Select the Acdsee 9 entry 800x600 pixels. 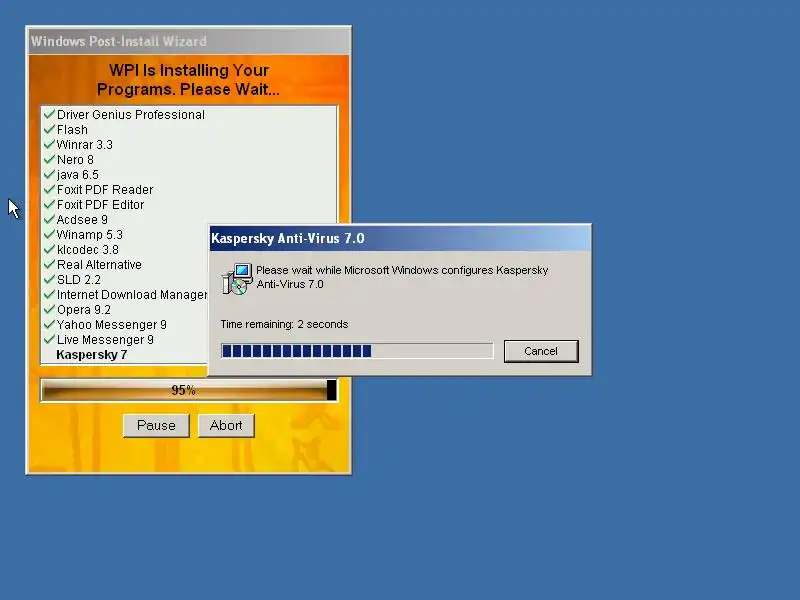82,220
